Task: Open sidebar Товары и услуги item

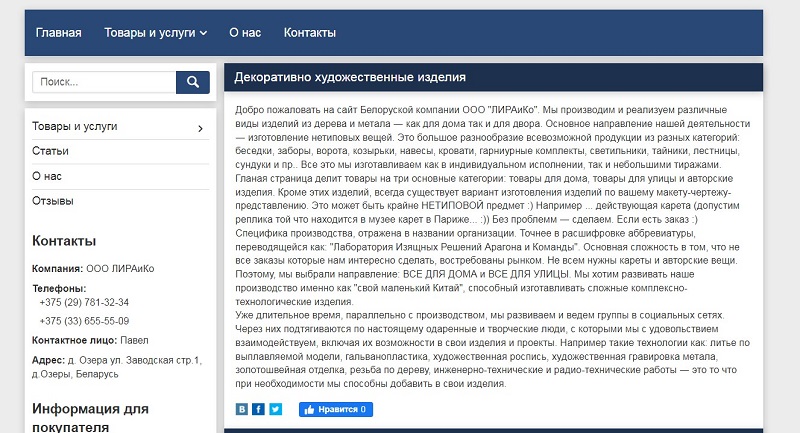Action: coord(74,126)
